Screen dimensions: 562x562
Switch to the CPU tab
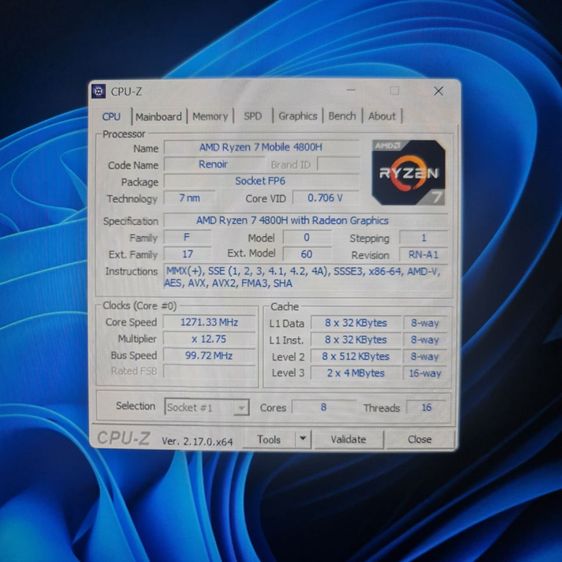(111, 116)
